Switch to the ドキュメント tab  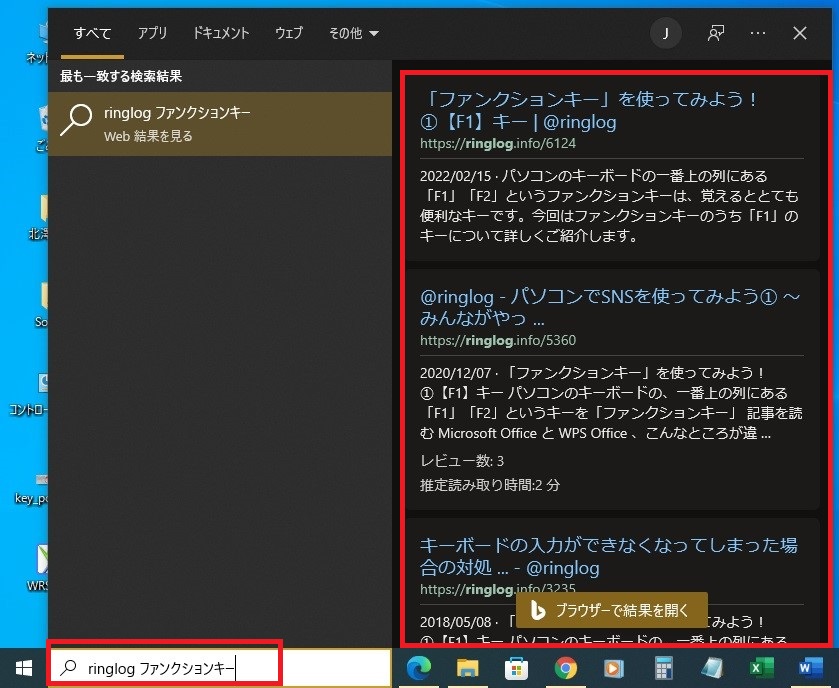pos(221,33)
